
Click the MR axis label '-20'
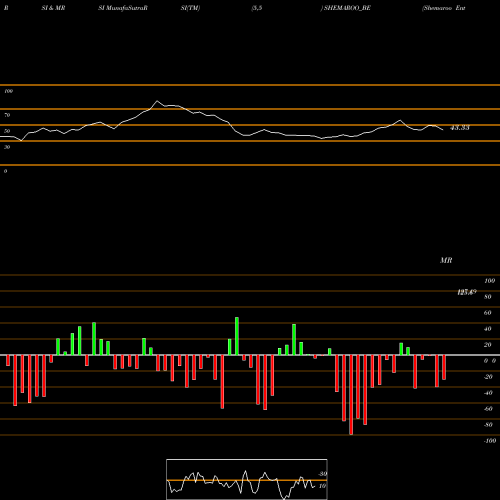[x=488, y=377]
